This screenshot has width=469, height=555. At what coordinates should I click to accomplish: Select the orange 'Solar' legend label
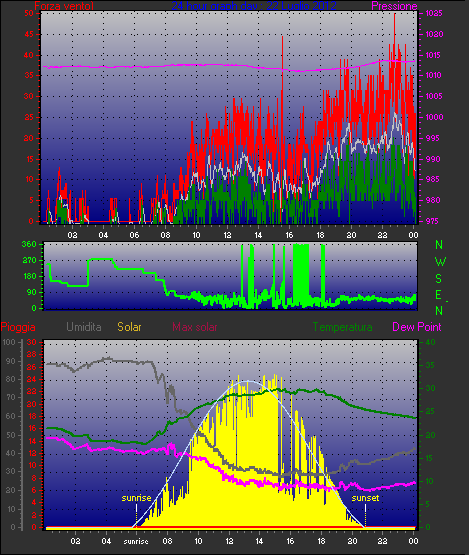(129, 327)
